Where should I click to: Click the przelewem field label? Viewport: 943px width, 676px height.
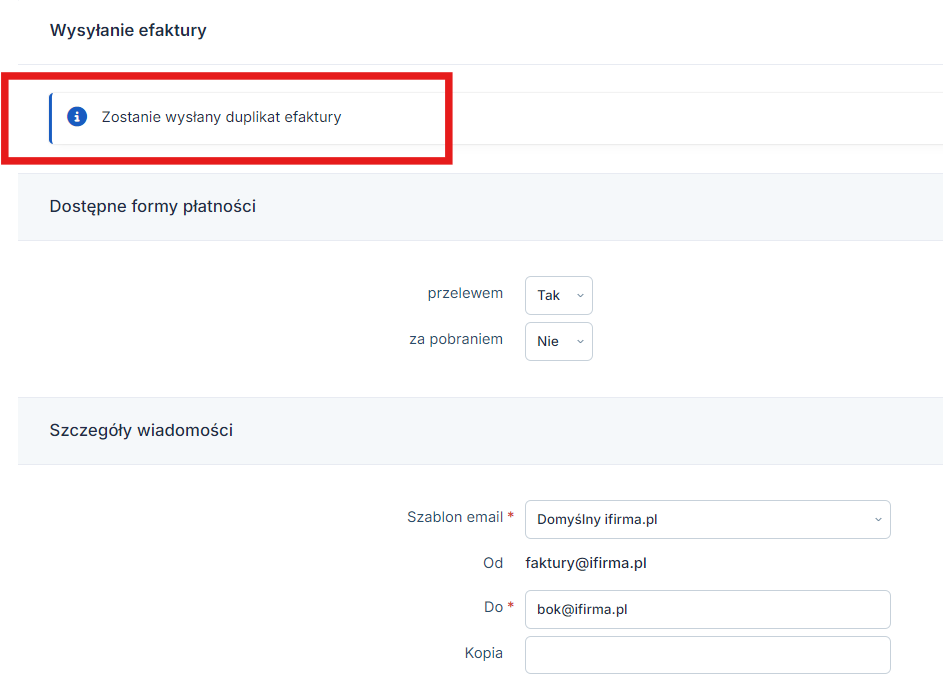465,293
